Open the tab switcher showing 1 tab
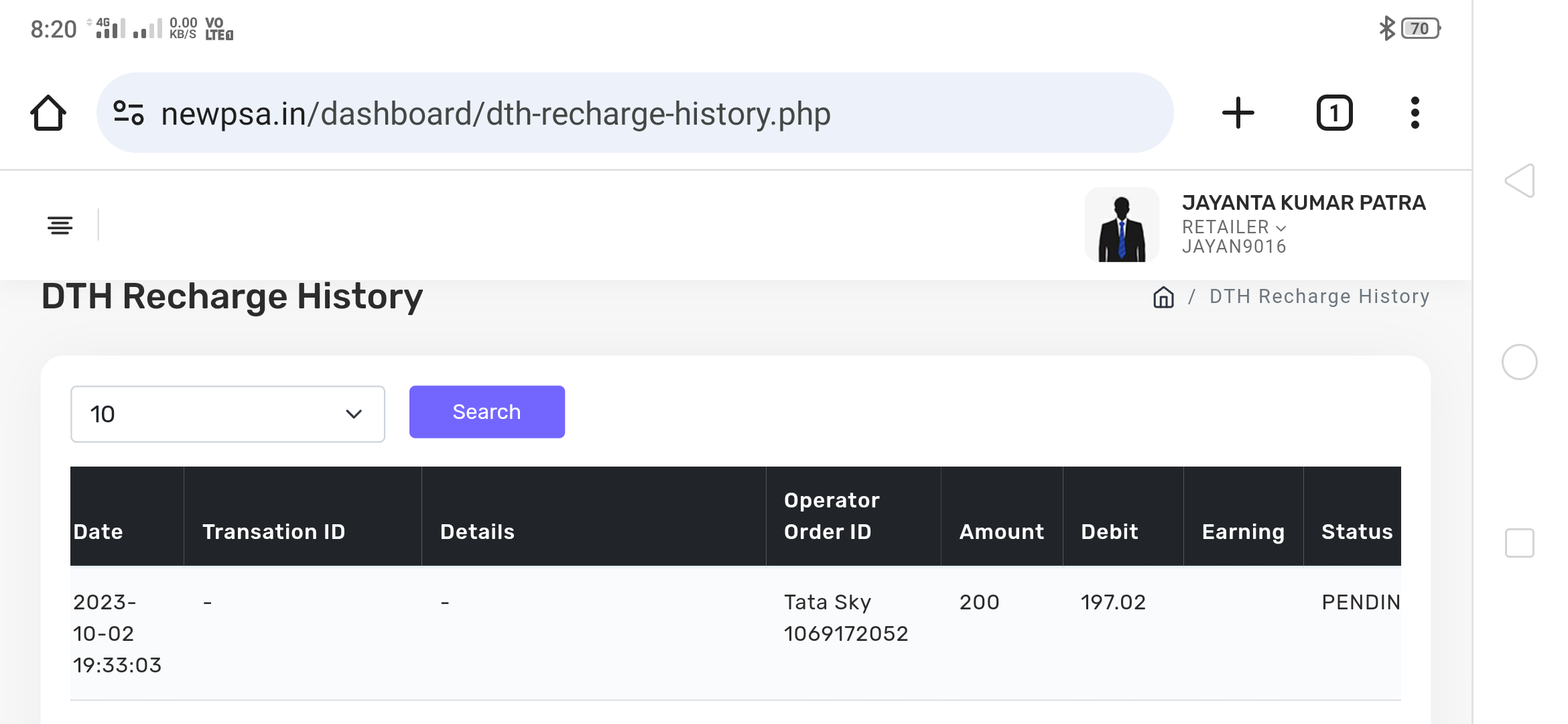Image resolution: width=1568 pixels, height=724 pixels. pos(1334,113)
